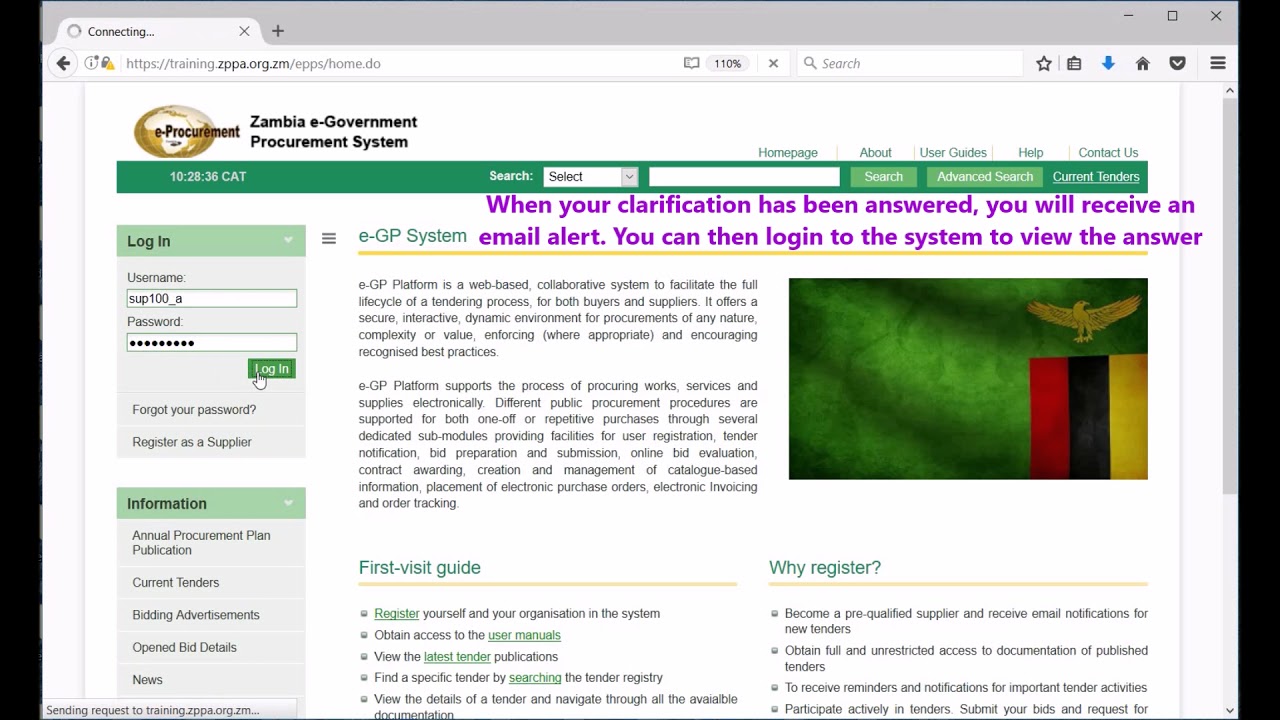
Task: Open Advanced Search
Action: (985, 177)
